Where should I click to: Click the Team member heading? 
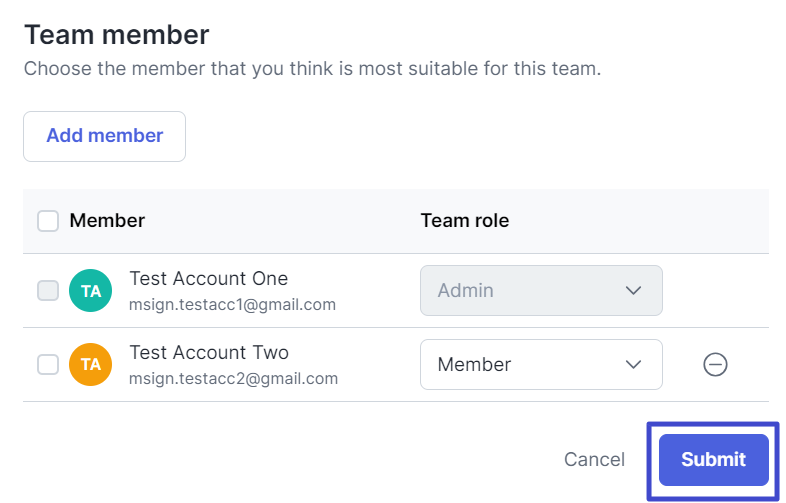116,35
